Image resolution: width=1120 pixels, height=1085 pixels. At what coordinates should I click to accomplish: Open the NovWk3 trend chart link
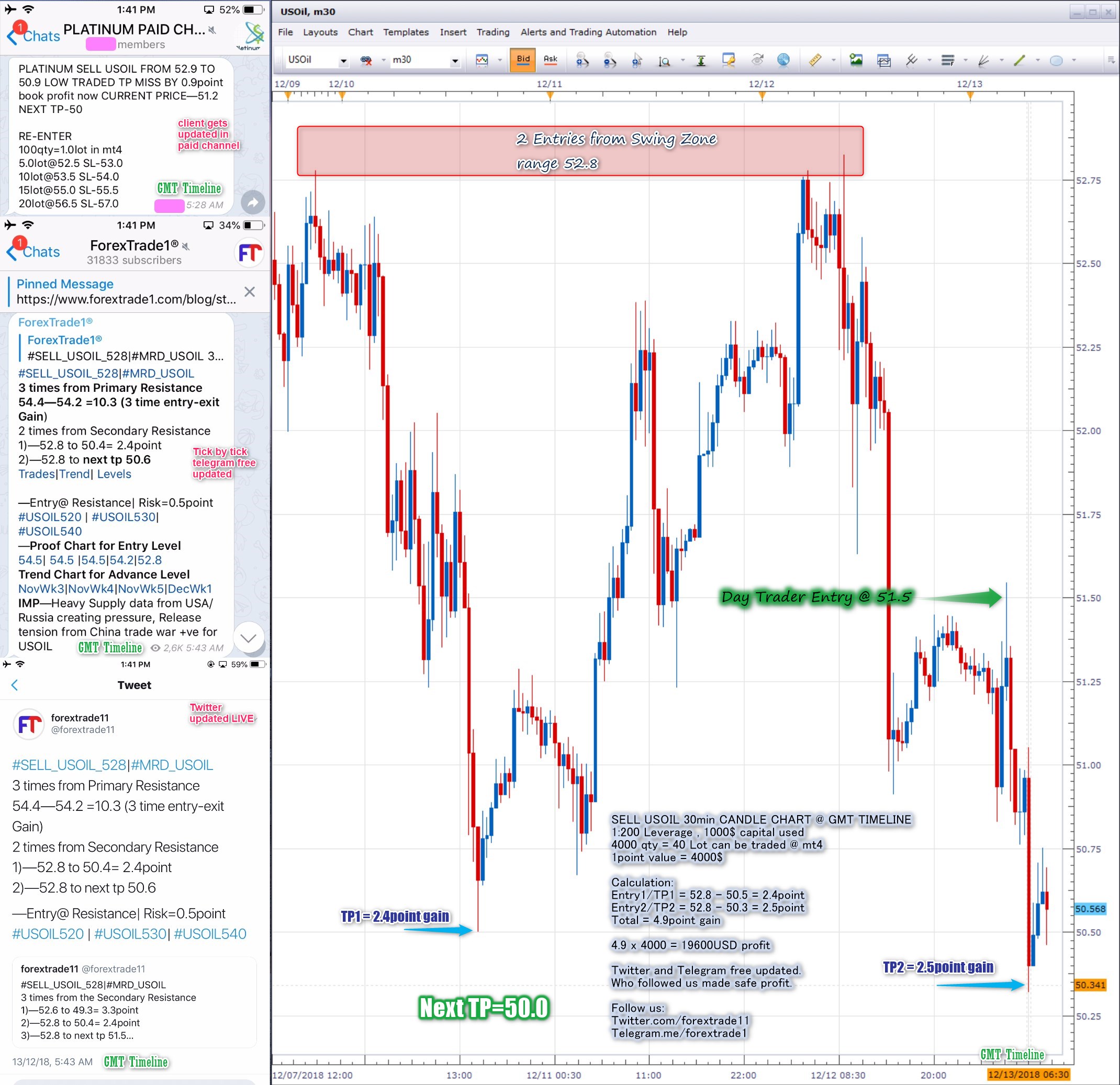[41, 589]
